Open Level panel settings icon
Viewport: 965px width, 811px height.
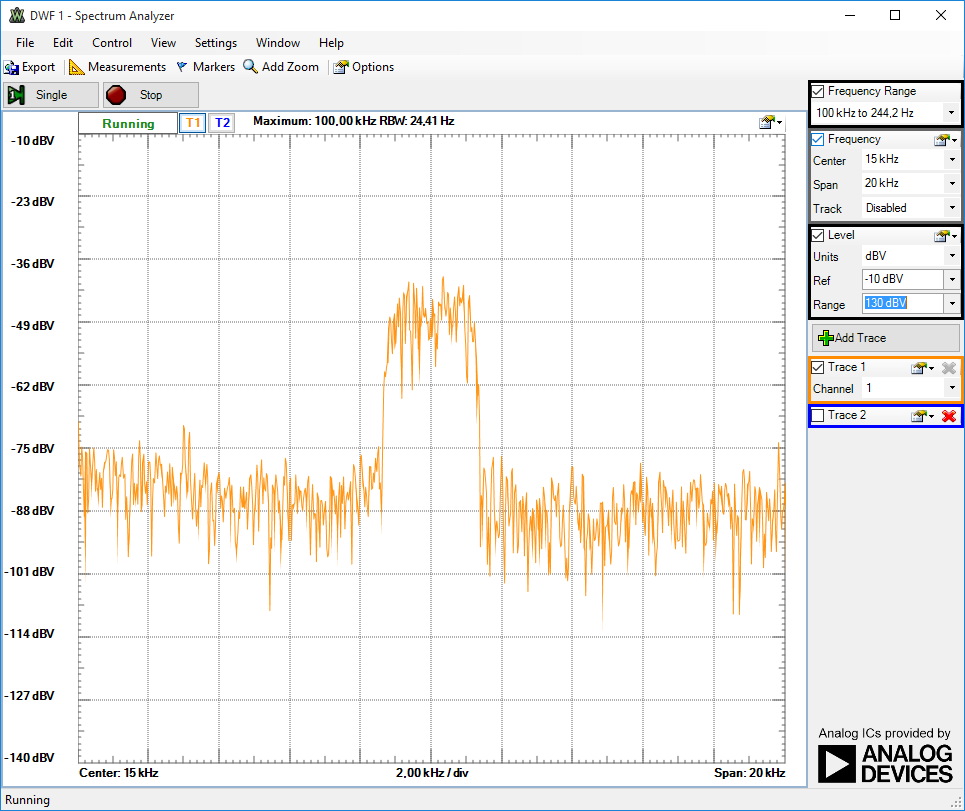(943, 236)
